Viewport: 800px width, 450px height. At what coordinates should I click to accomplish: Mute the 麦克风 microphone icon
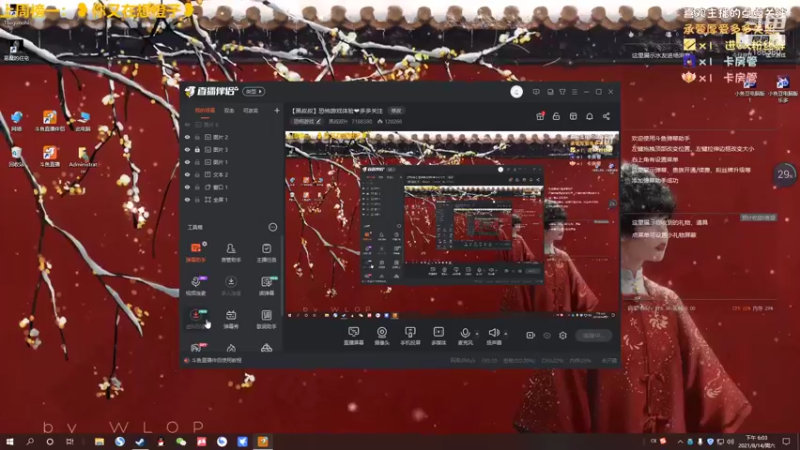tap(465, 333)
